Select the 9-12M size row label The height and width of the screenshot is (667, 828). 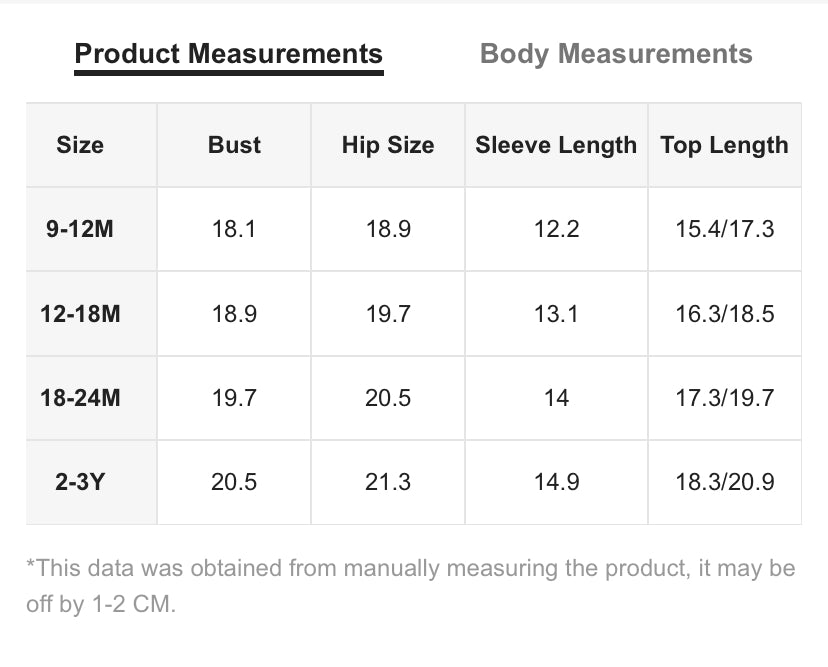pos(80,229)
